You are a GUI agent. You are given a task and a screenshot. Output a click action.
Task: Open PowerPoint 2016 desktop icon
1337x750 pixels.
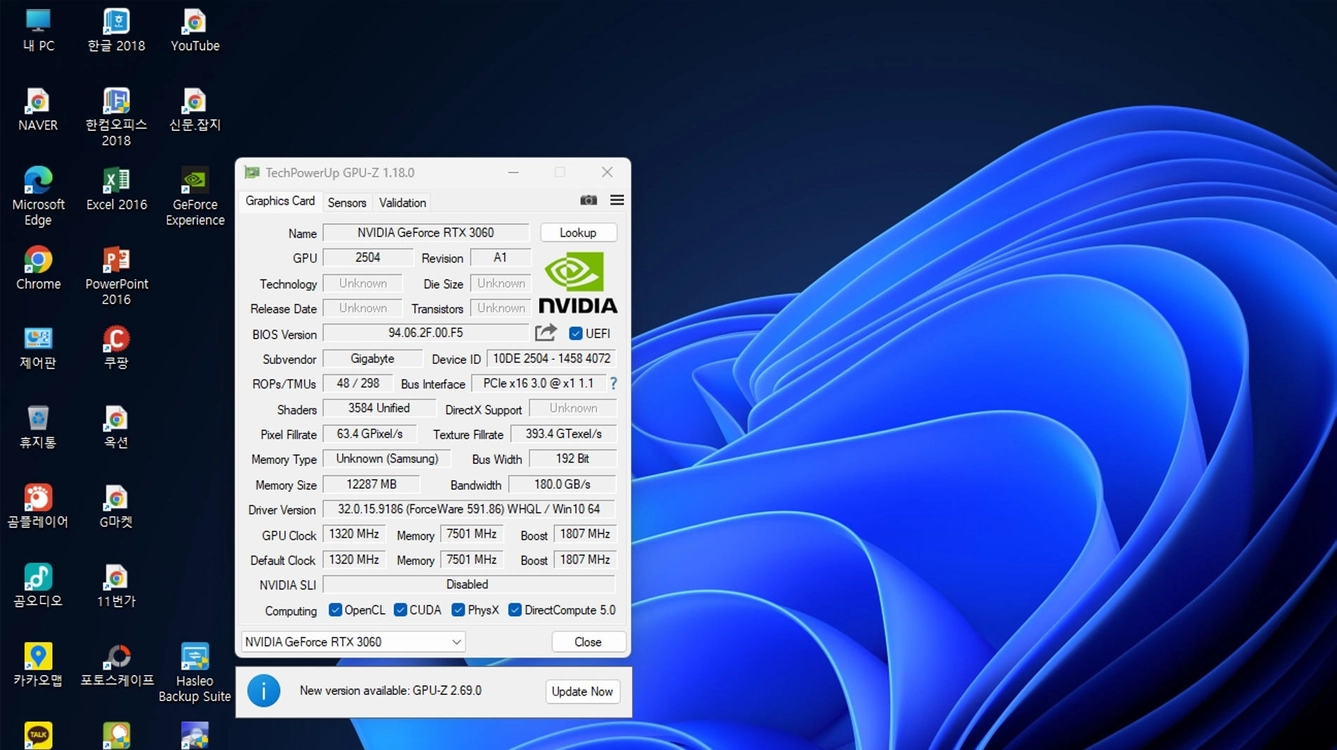pyautogui.click(x=116, y=275)
